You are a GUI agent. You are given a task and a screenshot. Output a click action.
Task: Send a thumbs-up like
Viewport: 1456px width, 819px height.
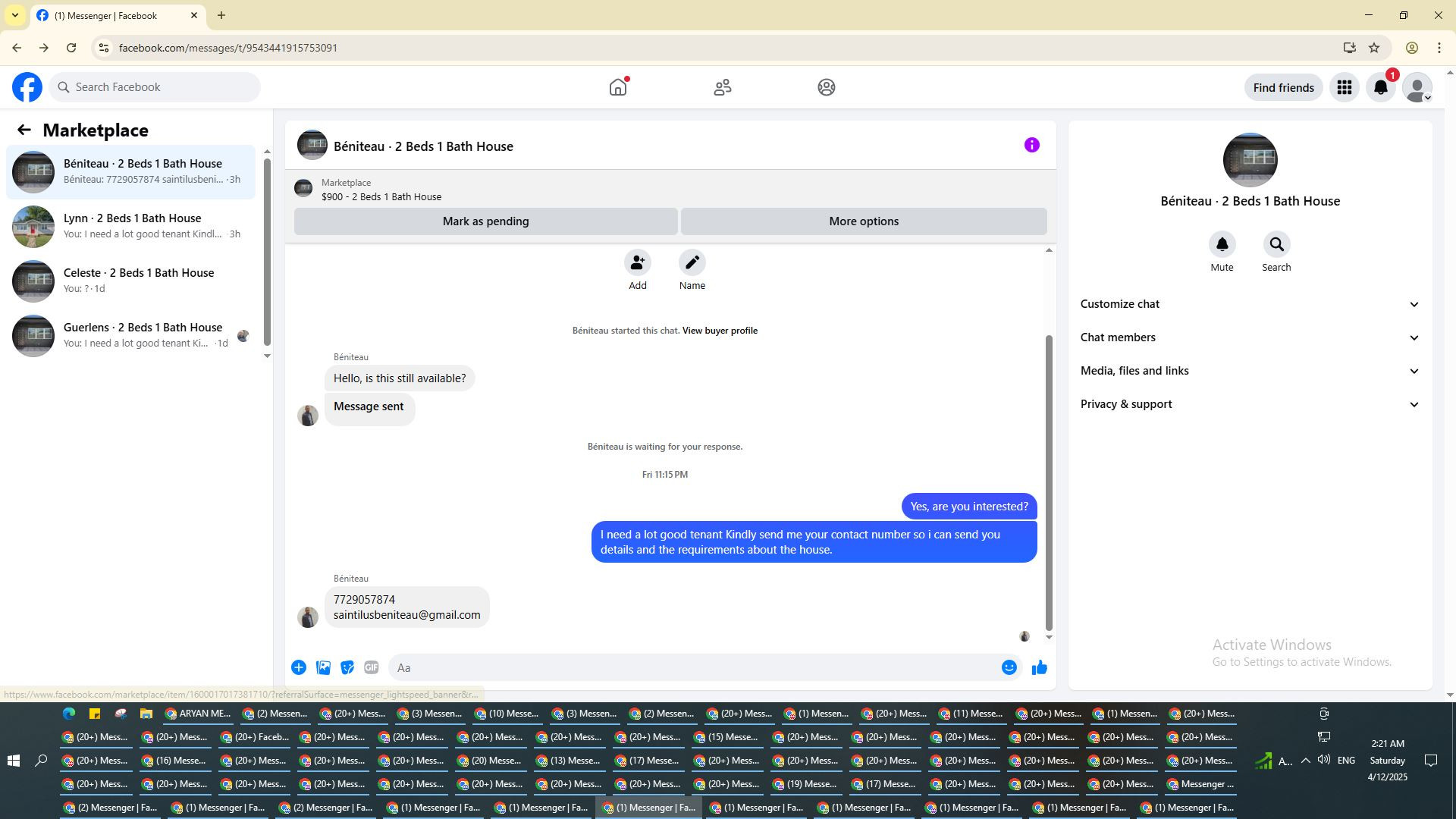click(1040, 667)
